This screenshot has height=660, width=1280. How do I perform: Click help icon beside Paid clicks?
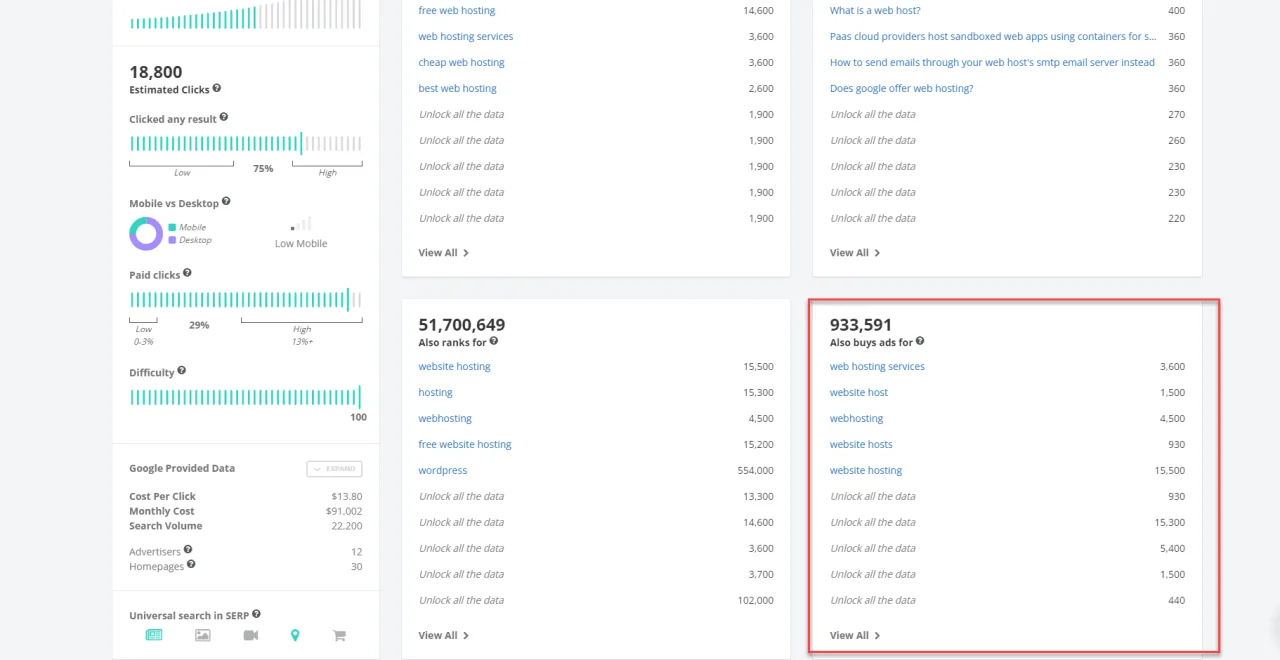(187, 273)
